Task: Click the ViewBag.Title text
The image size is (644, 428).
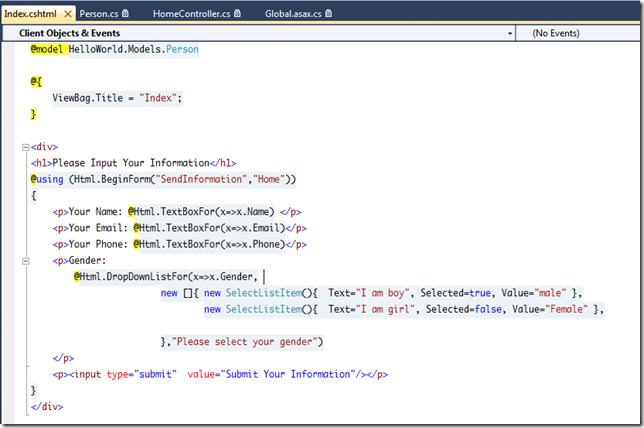Action: pyautogui.click(x=87, y=98)
